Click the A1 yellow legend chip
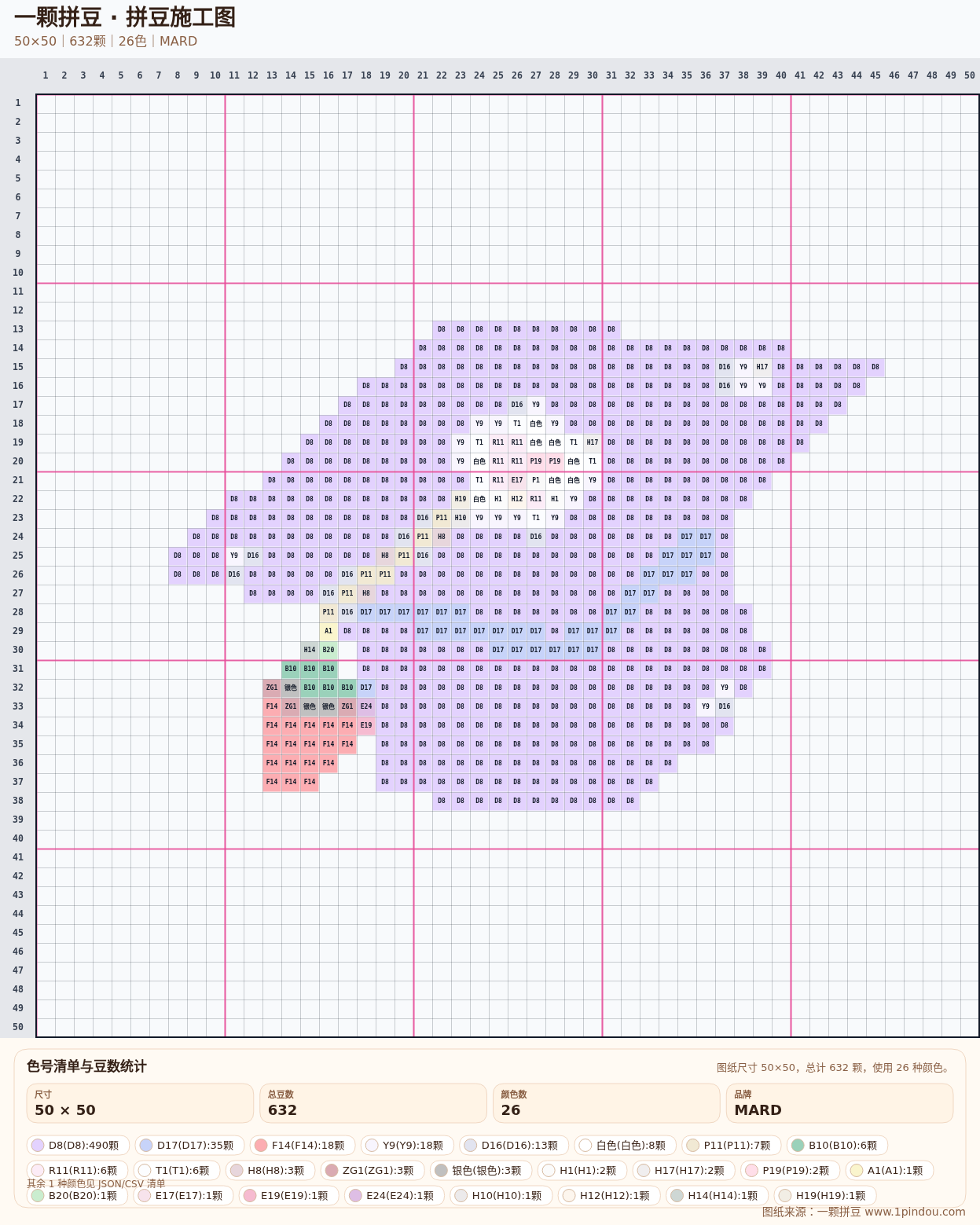Viewport: 980px width, 1225px height. [890, 1171]
